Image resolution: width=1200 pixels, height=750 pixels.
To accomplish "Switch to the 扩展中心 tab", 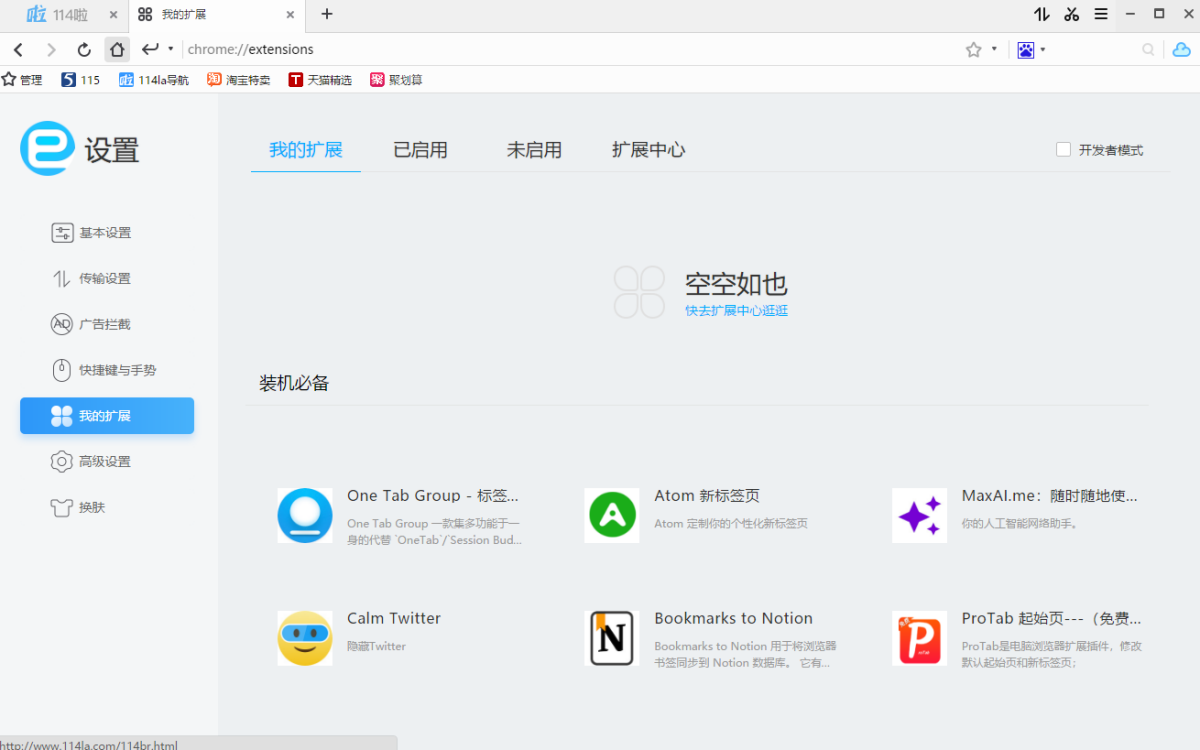I will [648, 150].
